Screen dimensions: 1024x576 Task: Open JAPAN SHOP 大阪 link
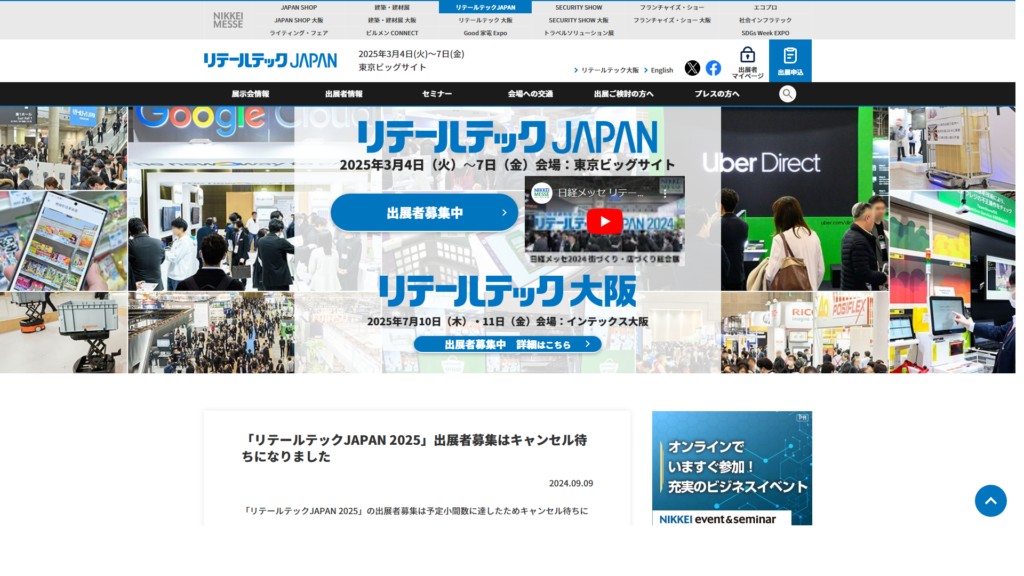pyautogui.click(x=301, y=20)
